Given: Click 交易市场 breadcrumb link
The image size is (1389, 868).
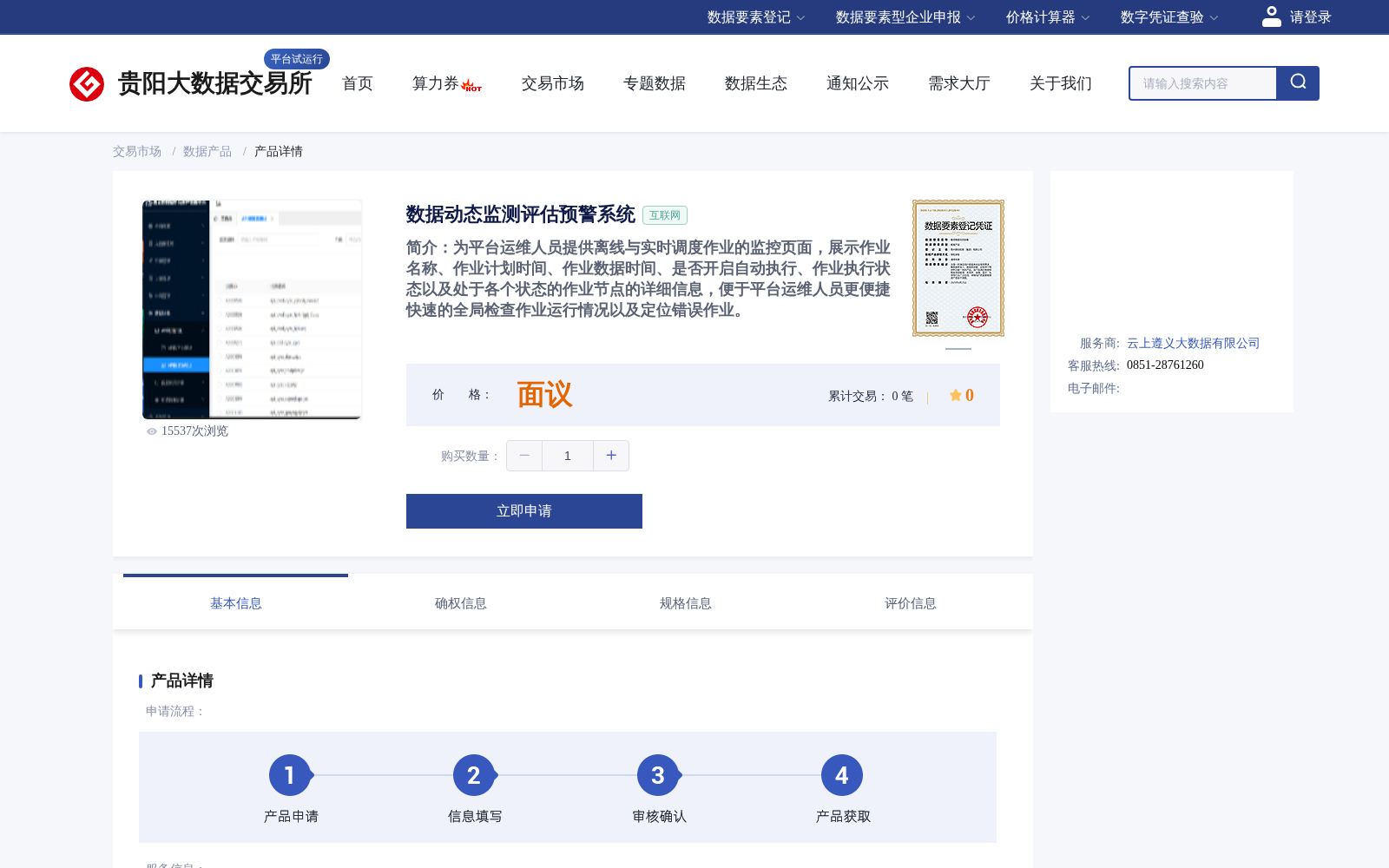Looking at the screenshot, I should click(137, 152).
